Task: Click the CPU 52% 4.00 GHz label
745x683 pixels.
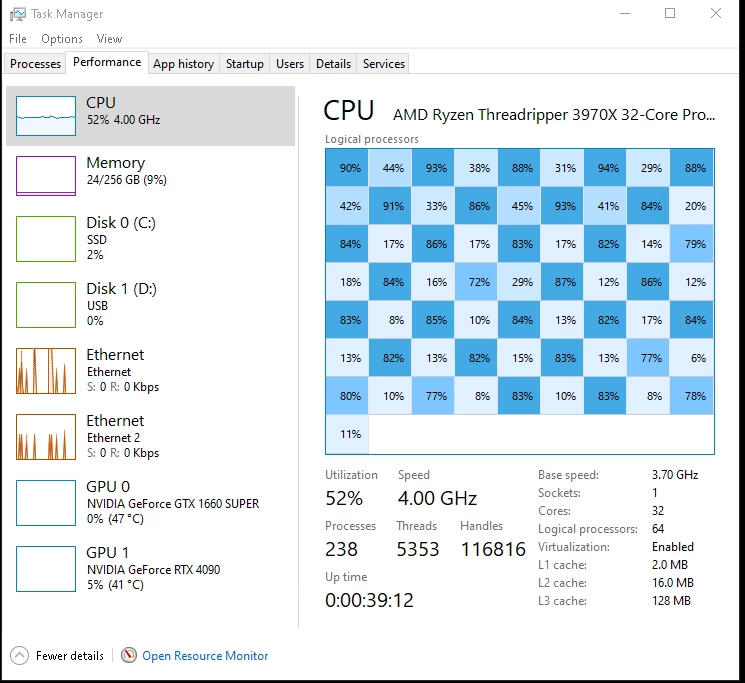Action: 123,120
